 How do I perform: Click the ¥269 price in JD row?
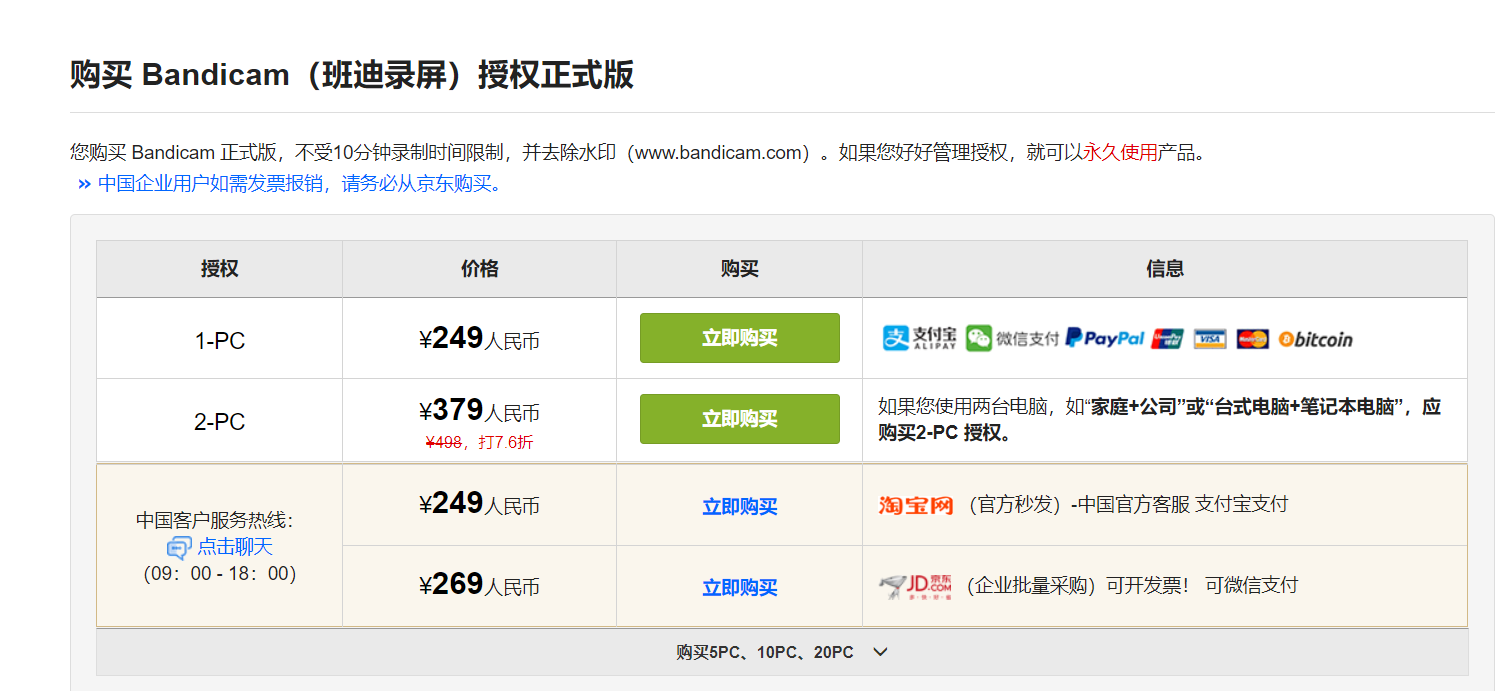coord(480,585)
